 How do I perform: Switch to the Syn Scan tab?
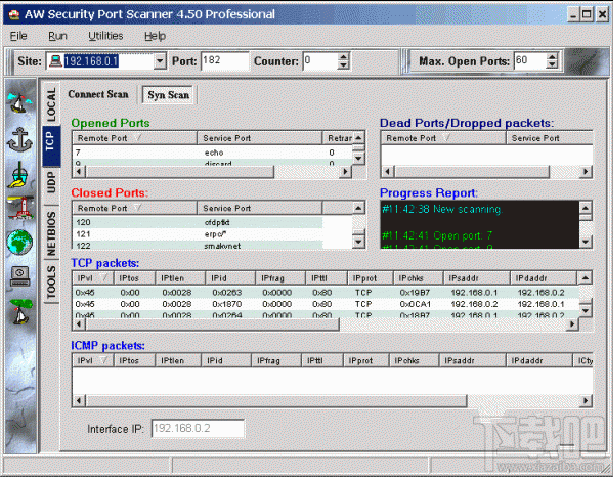pyautogui.click(x=167, y=94)
